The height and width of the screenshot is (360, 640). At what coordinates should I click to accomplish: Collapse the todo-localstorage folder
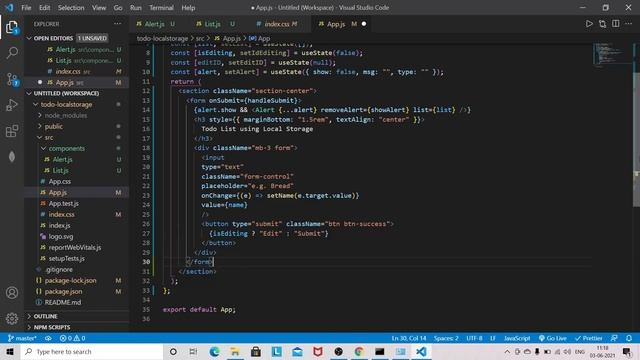click(36, 104)
